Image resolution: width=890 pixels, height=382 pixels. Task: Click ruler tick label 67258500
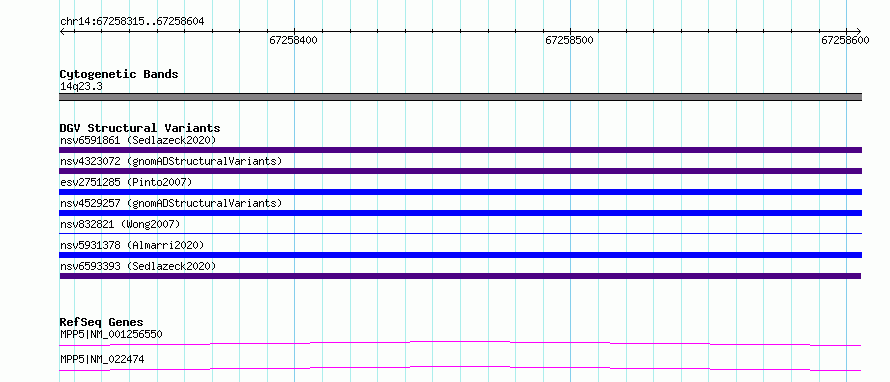pos(569,40)
